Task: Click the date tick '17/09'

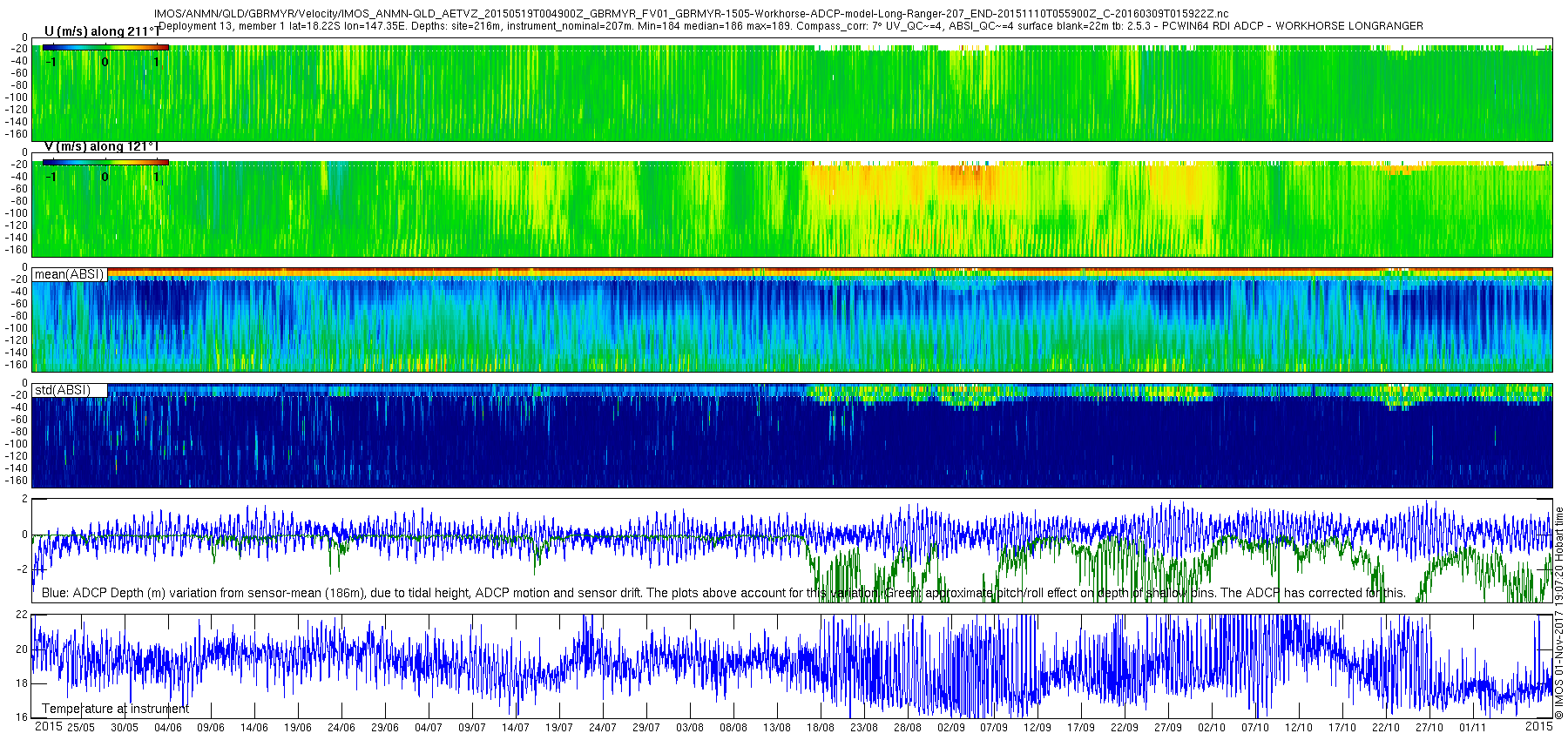Action: click(1081, 728)
